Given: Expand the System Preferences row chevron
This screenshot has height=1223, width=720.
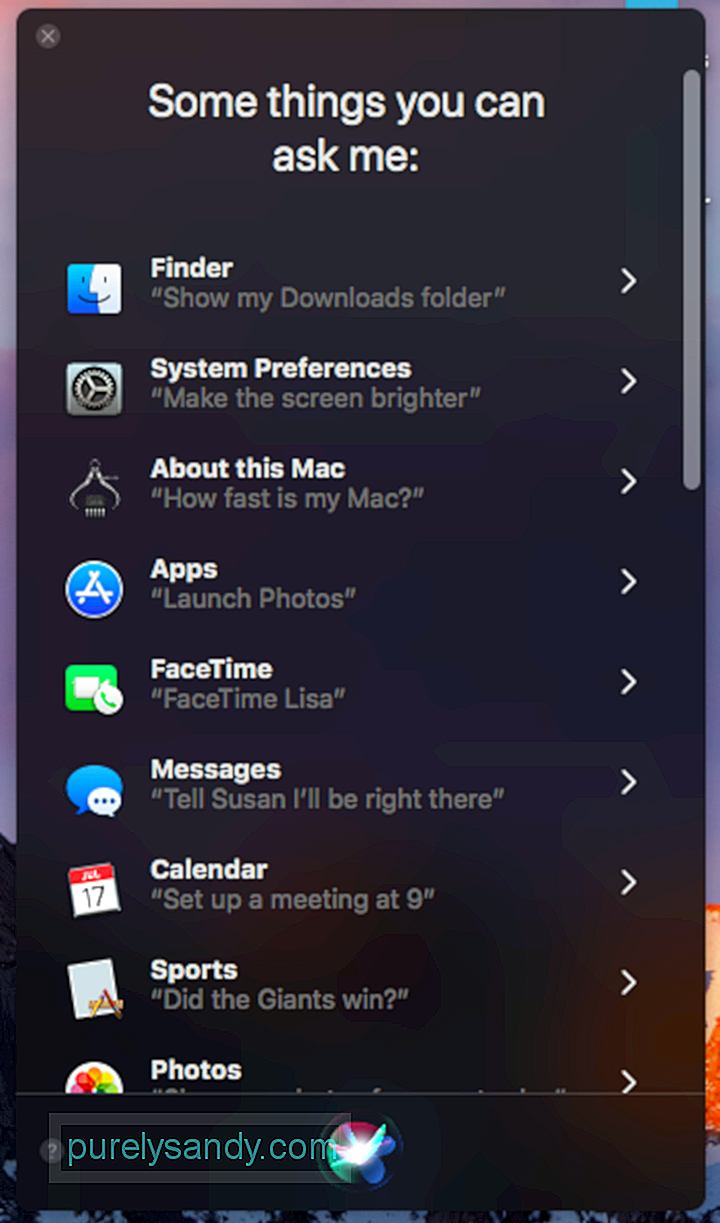Looking at the screenshot, I should (x=628, y=381).
